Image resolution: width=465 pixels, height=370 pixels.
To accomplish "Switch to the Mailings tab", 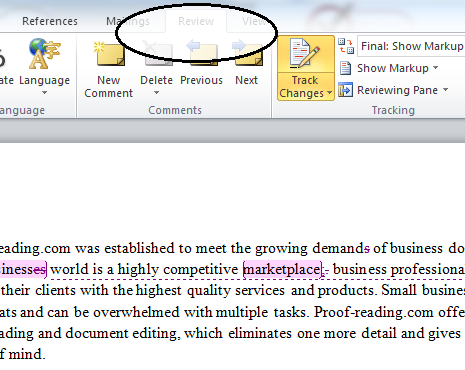I will click(128, 21).
